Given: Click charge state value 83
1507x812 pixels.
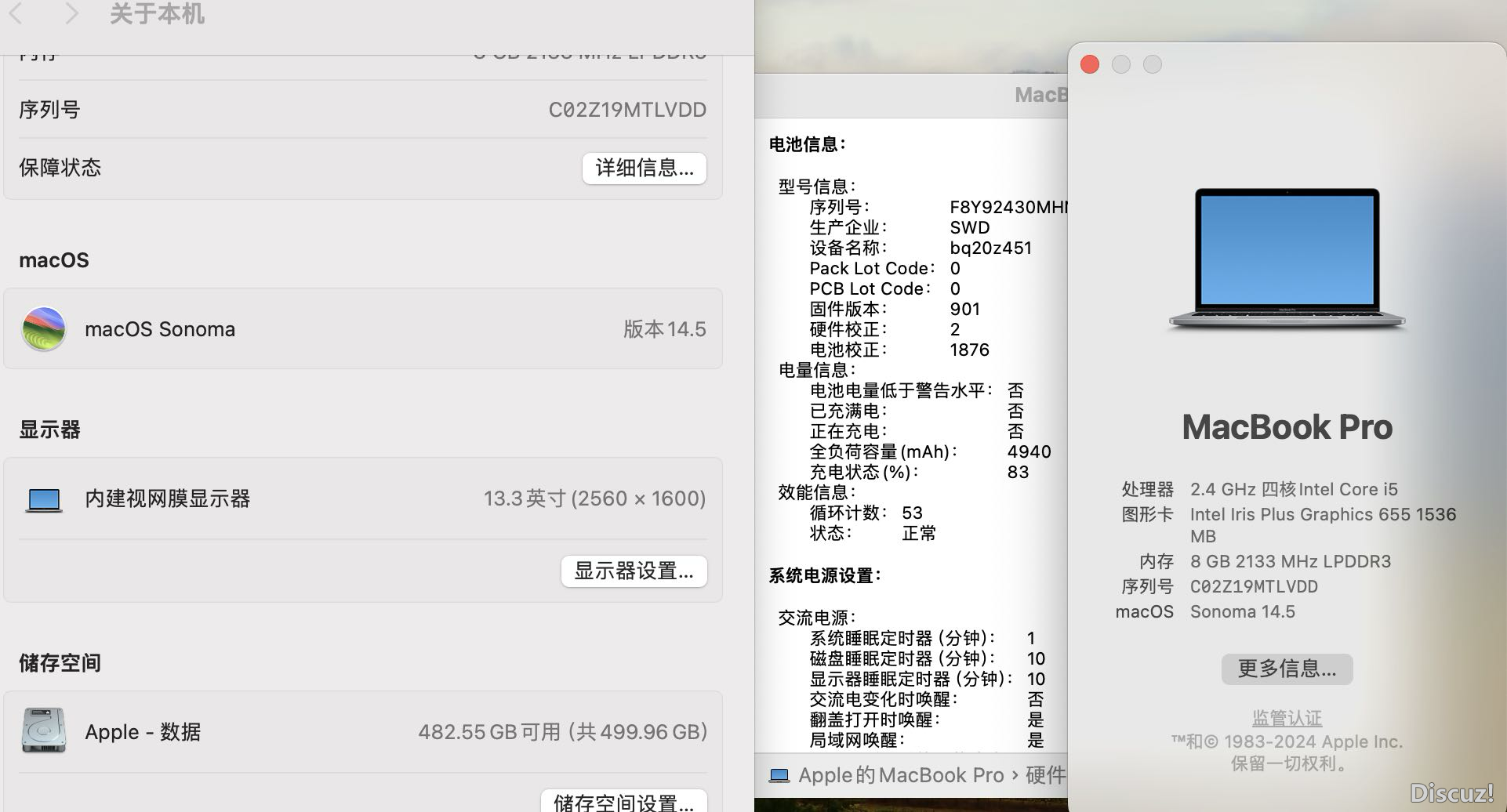Looking at the screenshot, I should click(x=1018, y=472).
